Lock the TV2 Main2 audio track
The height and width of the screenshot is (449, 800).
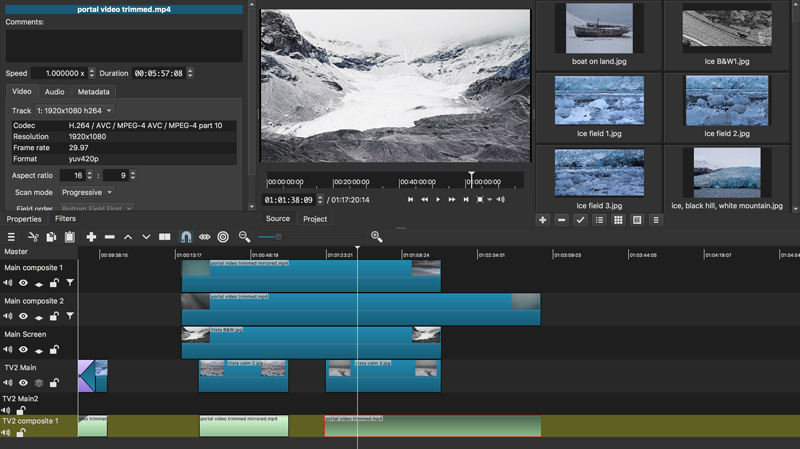point(21,410)
